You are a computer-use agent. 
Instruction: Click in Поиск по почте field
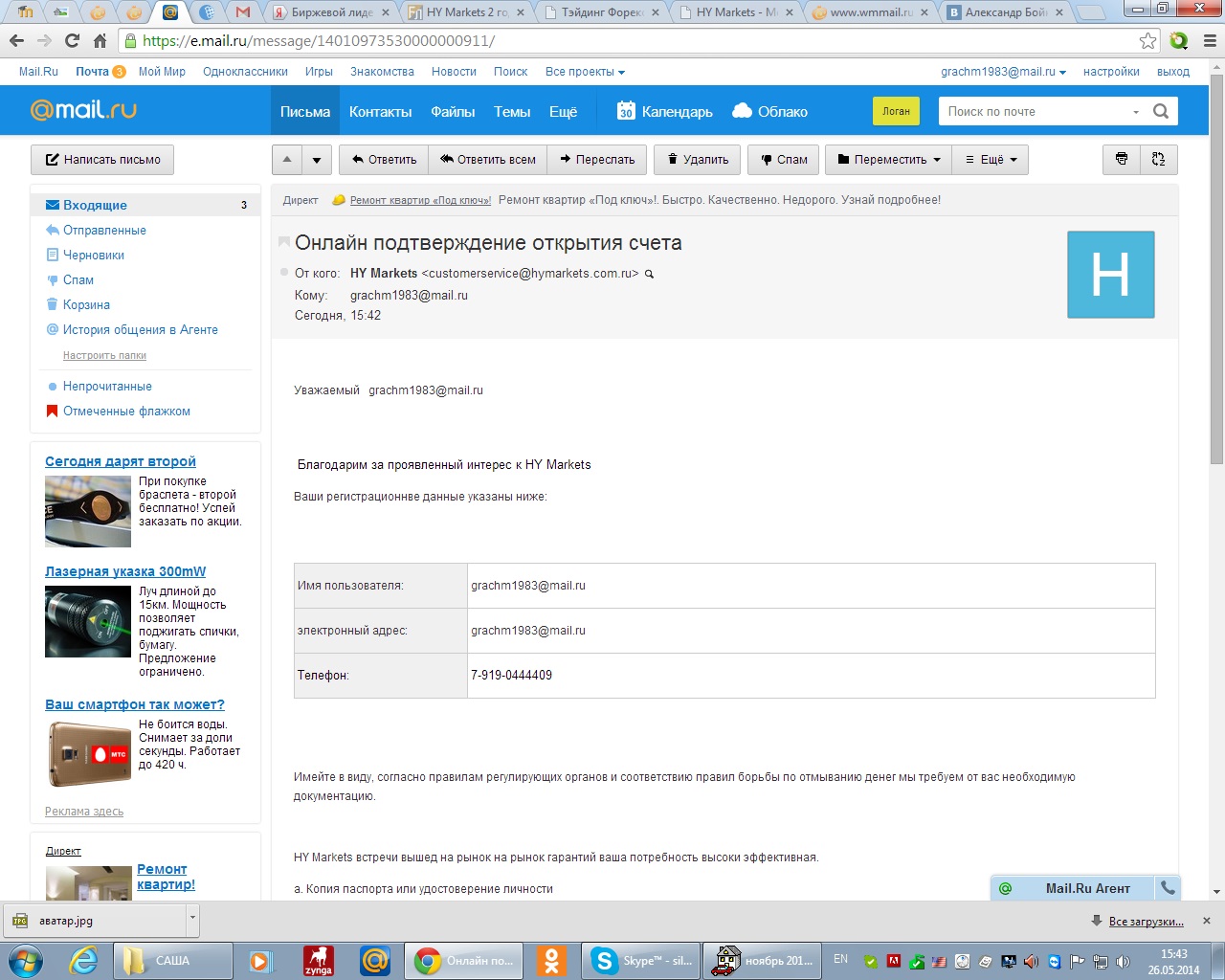pos(1034,111)
